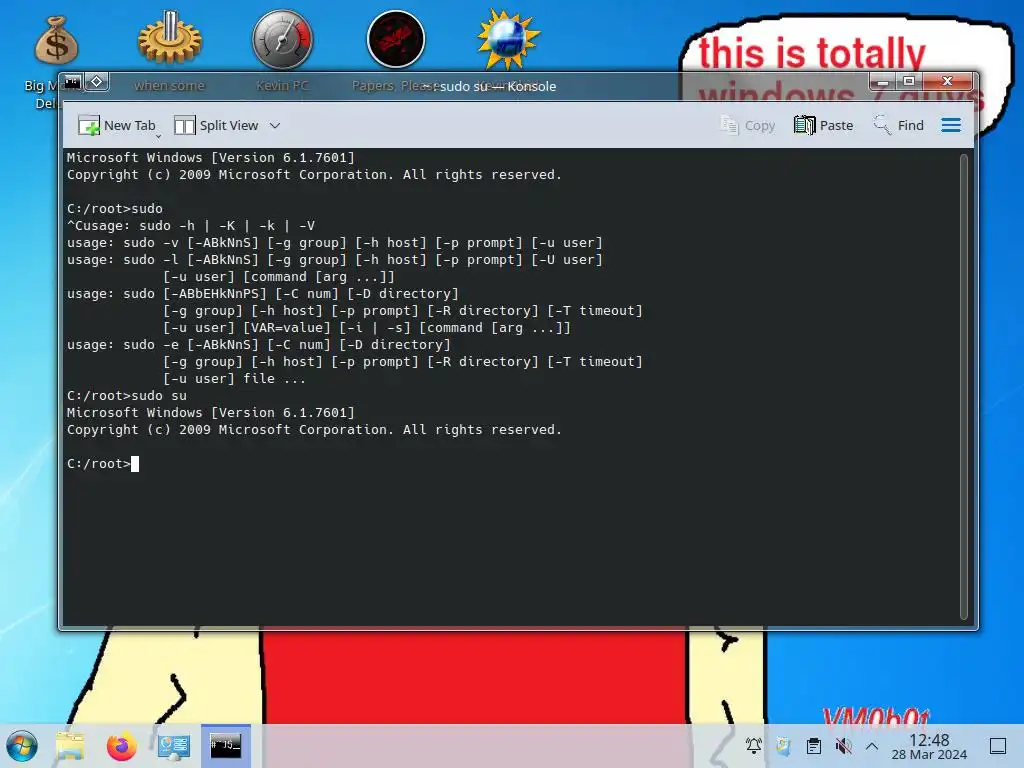1024x768 pixels.
Task: Click first 'Microsoft Windows [Version 6.1.7601]' line
Action: point(210,157)
